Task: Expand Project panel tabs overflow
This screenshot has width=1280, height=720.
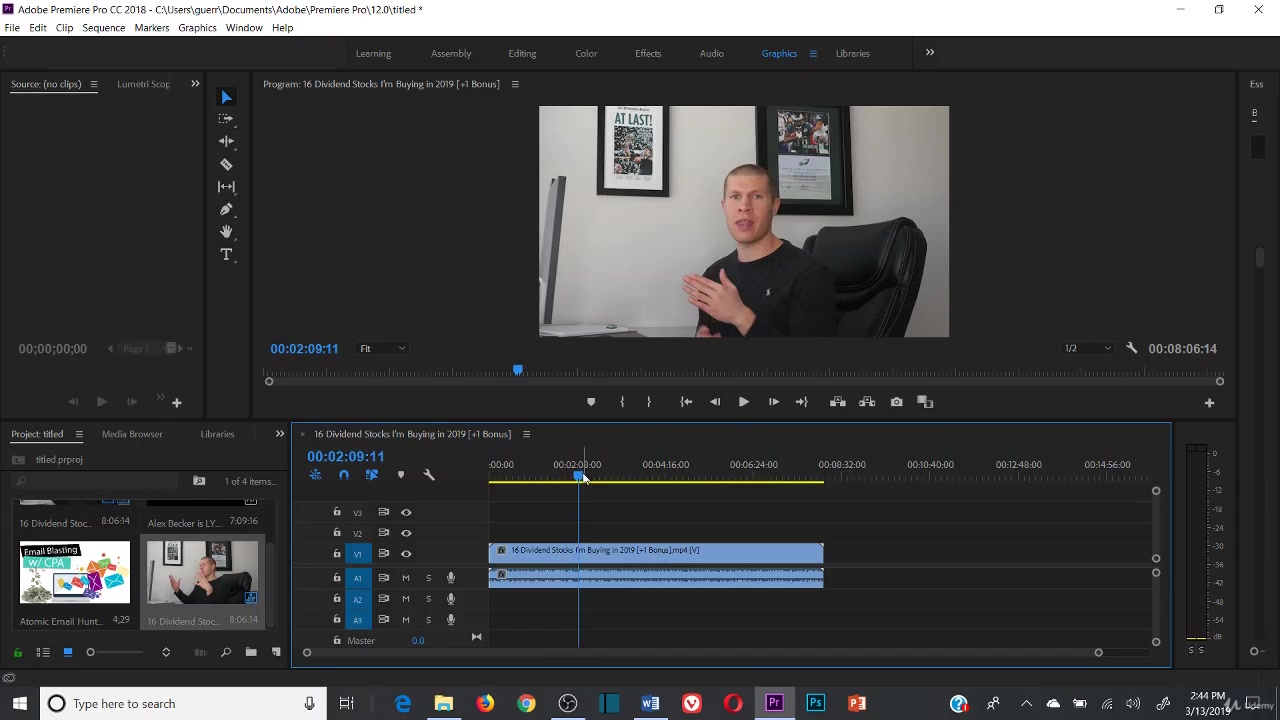Action: 280,434
